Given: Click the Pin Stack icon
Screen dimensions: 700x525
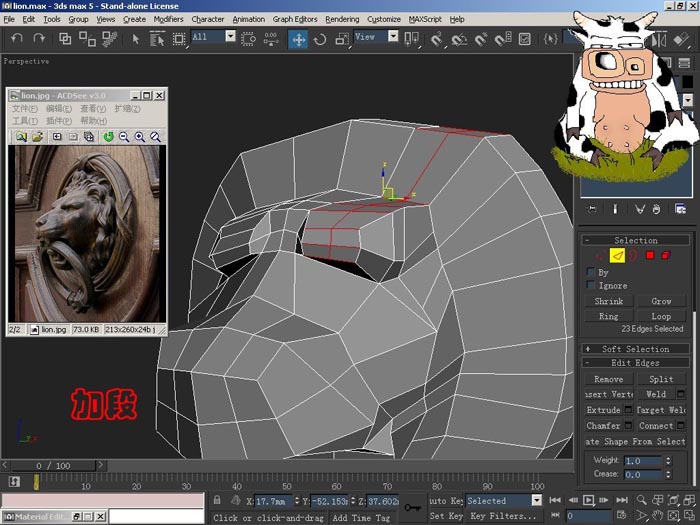Looking at the screenshot, I should [x=592, y=209].
